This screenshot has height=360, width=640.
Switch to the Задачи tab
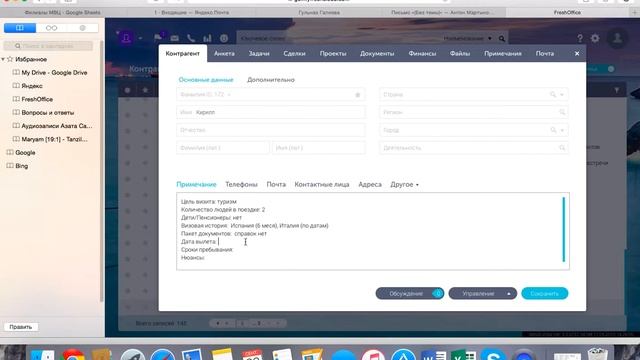click(259, 53)
